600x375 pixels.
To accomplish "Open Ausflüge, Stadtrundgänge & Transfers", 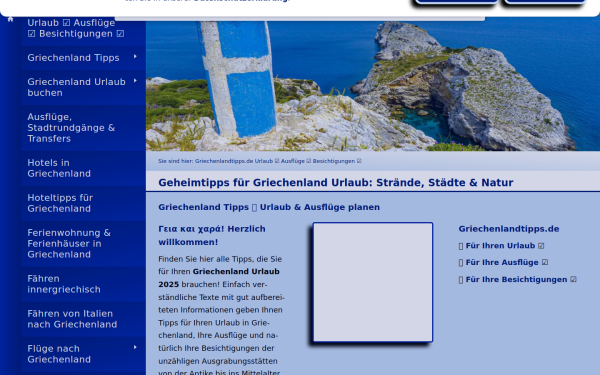I will 83,128.
